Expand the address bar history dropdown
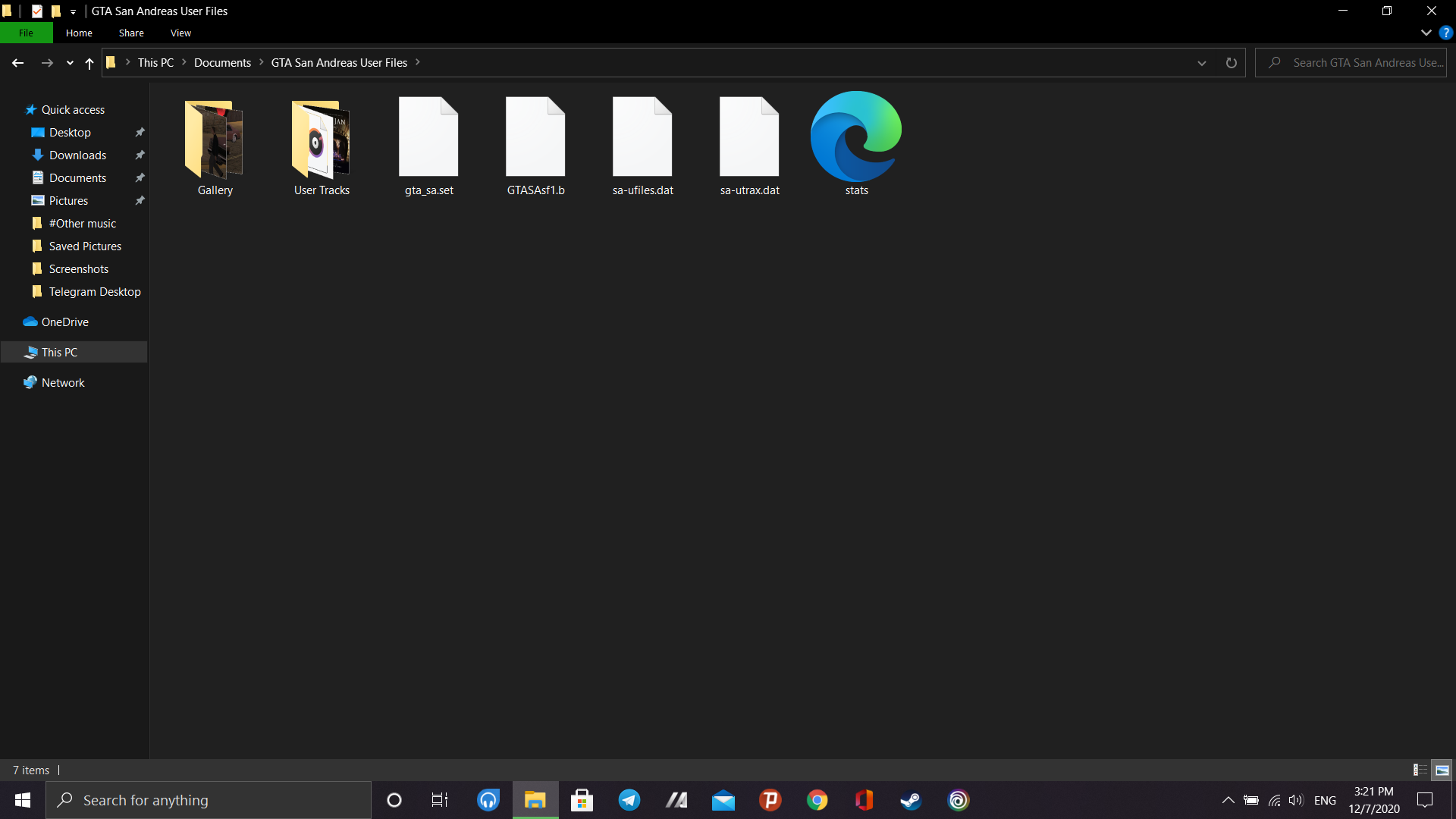 pos(1201,63)
